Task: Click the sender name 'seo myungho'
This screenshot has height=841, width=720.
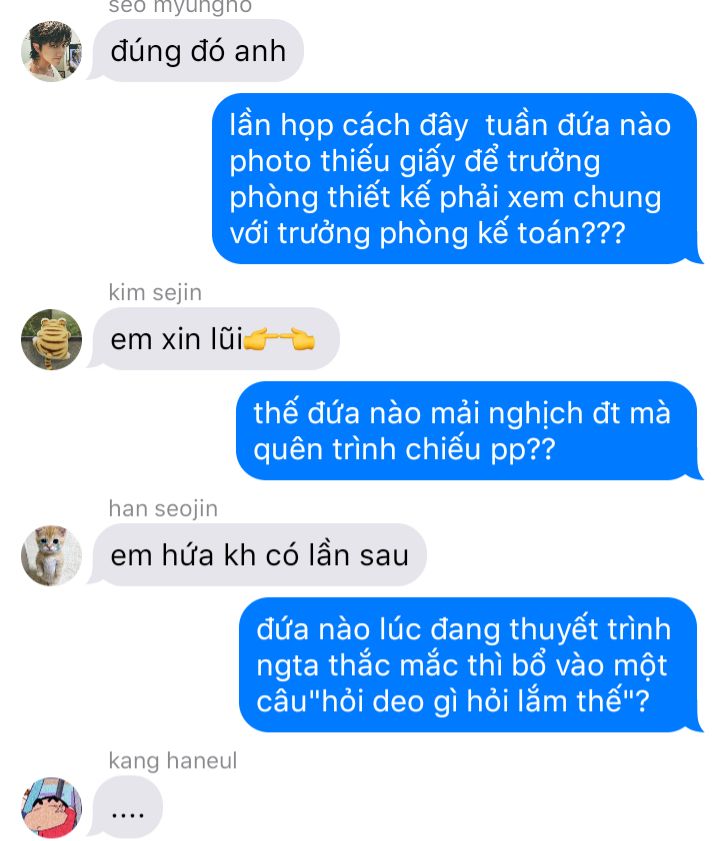Action: [x=180, y=6]
